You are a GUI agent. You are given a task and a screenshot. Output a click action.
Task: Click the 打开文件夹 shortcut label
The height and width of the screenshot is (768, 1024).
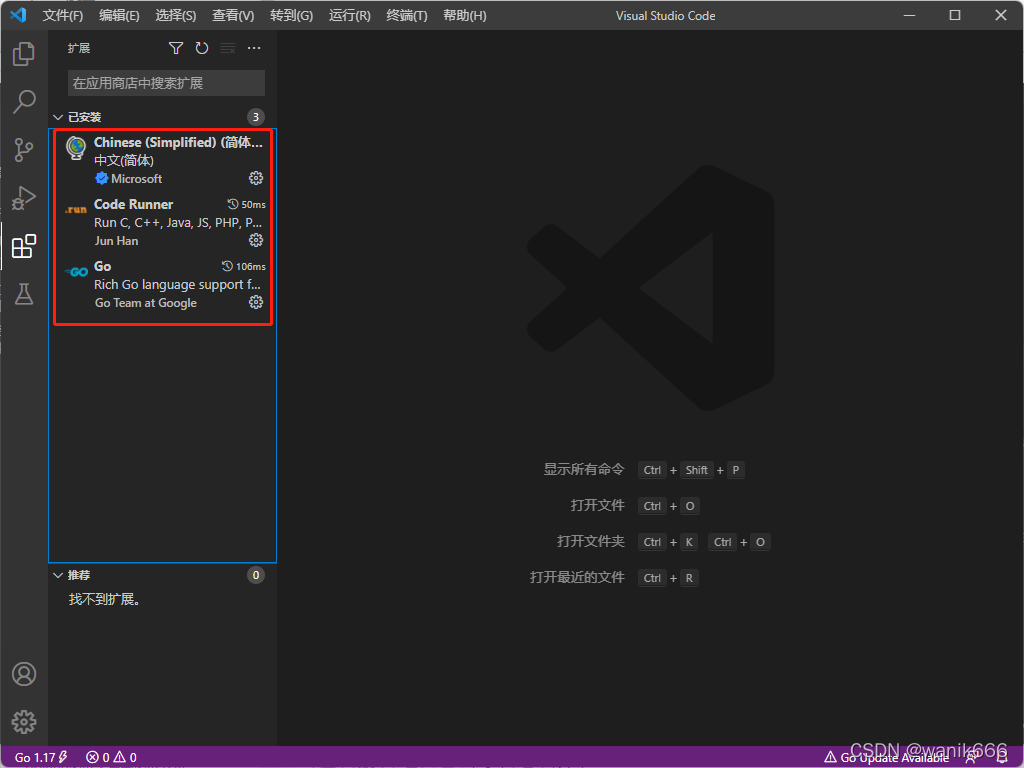(590, 541)
